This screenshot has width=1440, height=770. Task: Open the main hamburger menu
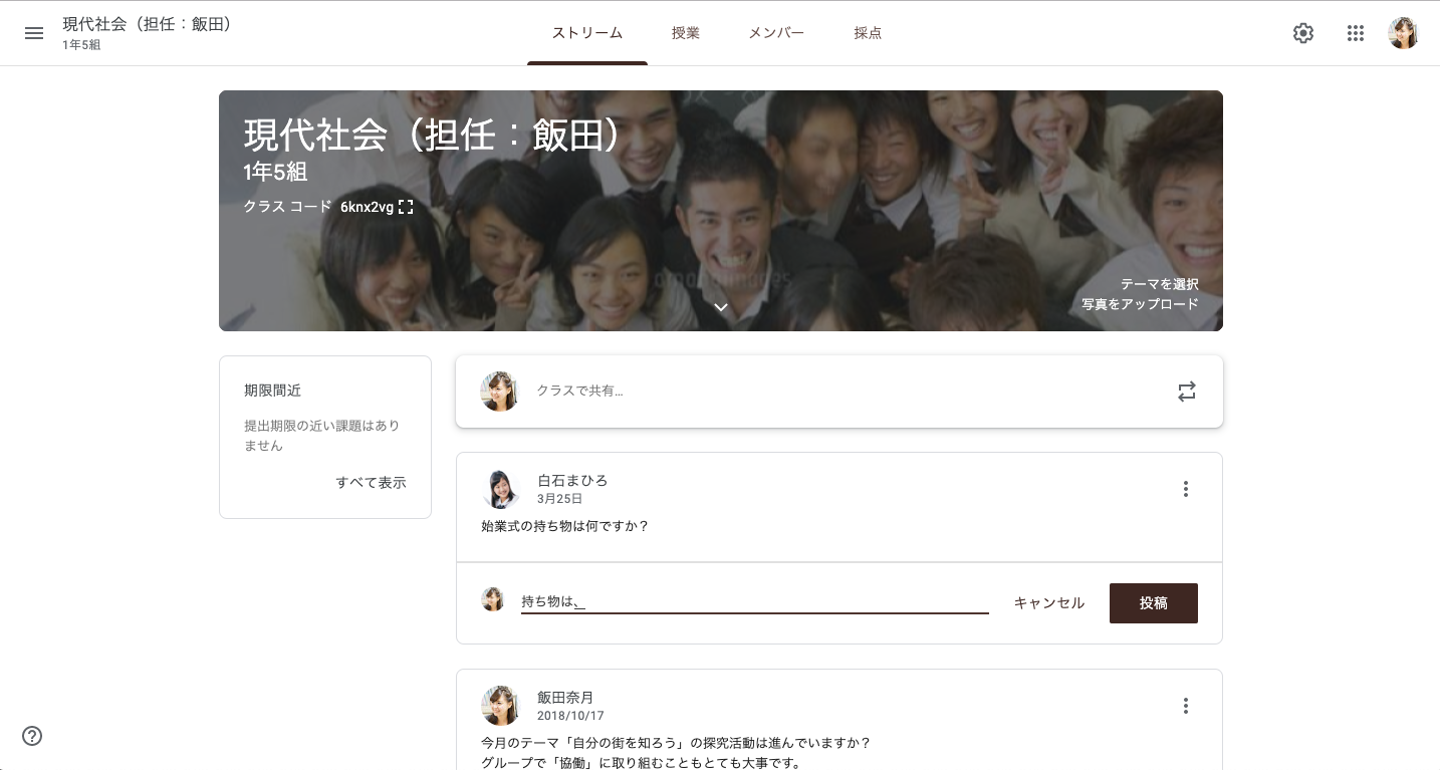[x=34, y=33]
